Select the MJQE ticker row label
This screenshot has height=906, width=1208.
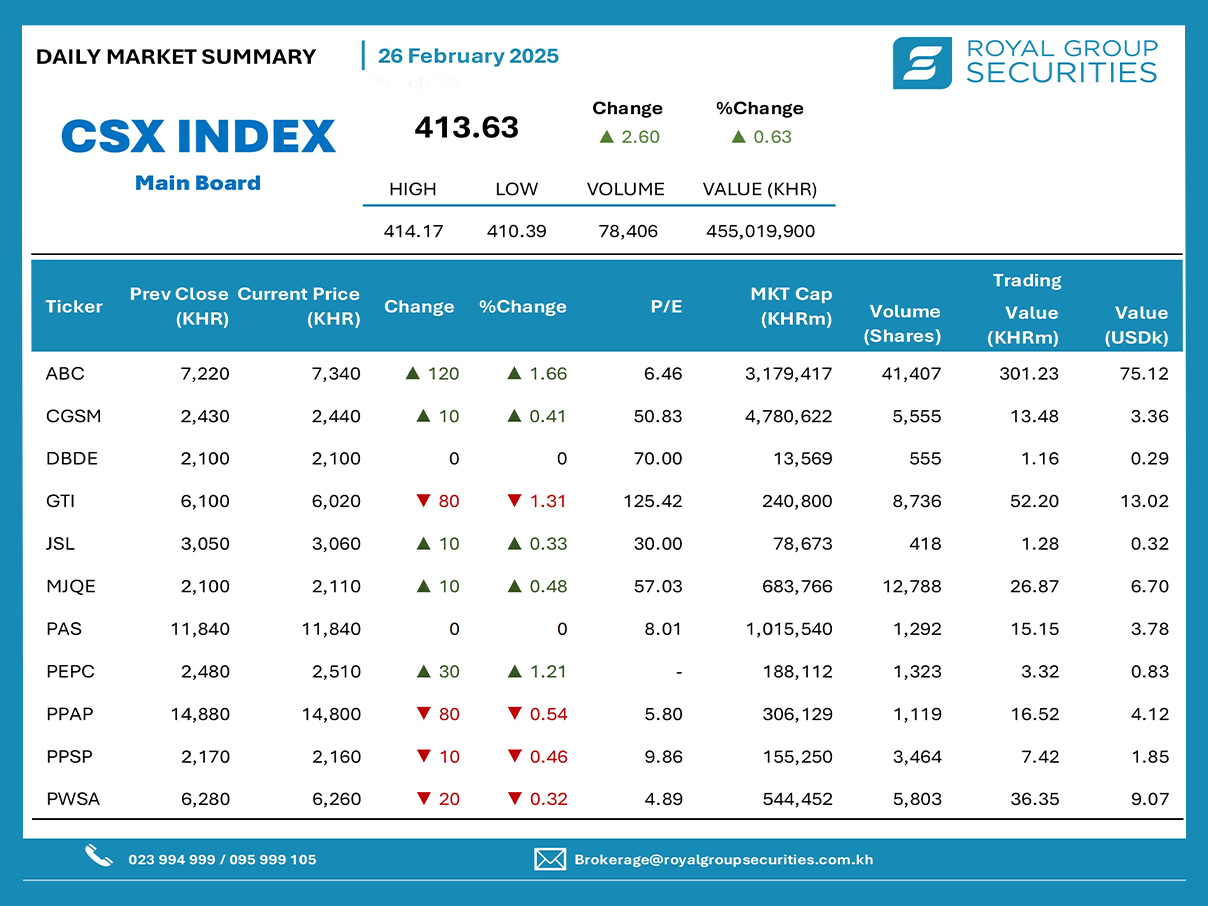[x=71, y=586]
